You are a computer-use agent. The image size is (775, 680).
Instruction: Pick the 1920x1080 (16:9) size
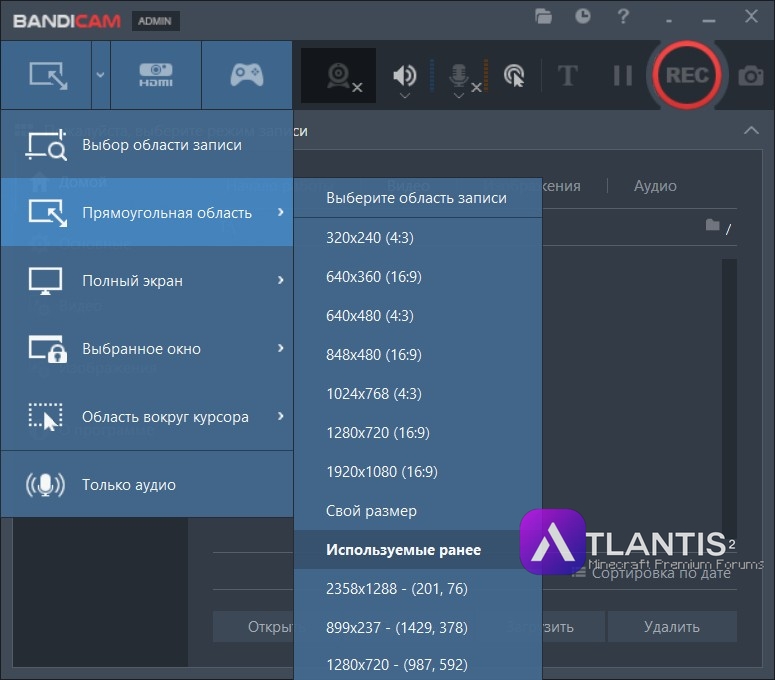click(x=418, y=472)
